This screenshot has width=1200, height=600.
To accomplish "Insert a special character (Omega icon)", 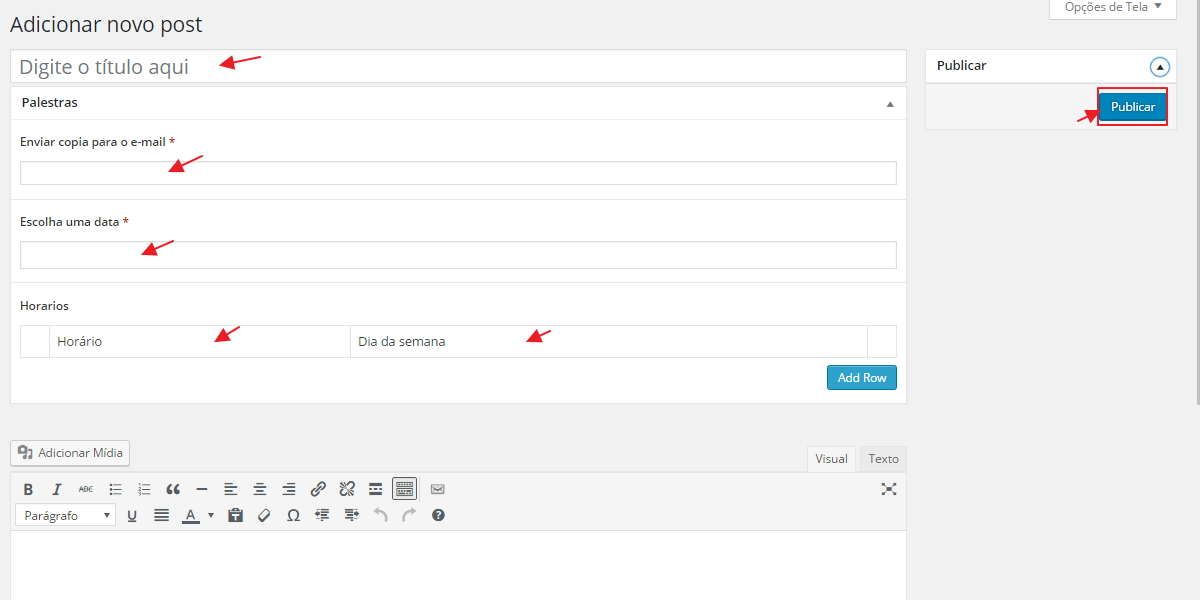I will coord(293,515).
